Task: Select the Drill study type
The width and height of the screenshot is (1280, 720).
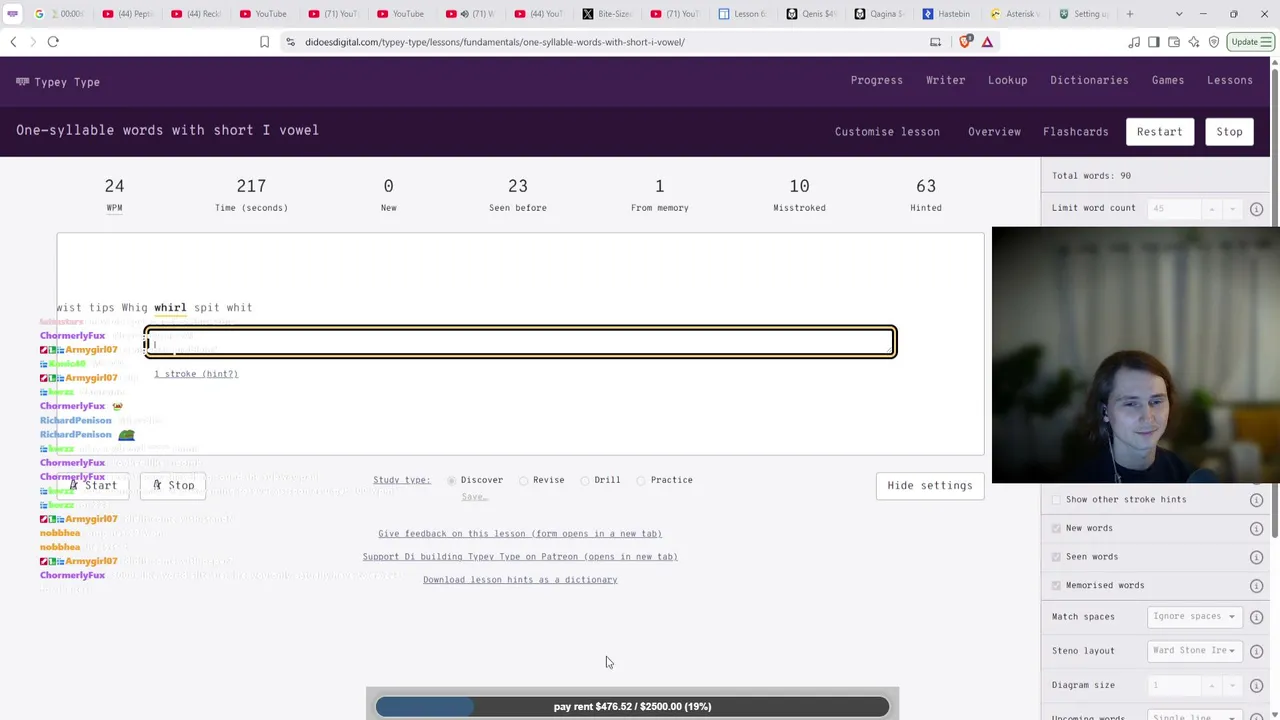Action: pos(585,480)
